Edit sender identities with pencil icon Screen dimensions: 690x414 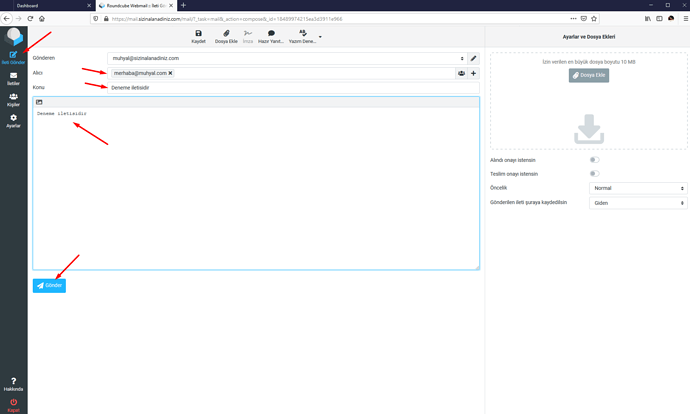coord(473,58)
